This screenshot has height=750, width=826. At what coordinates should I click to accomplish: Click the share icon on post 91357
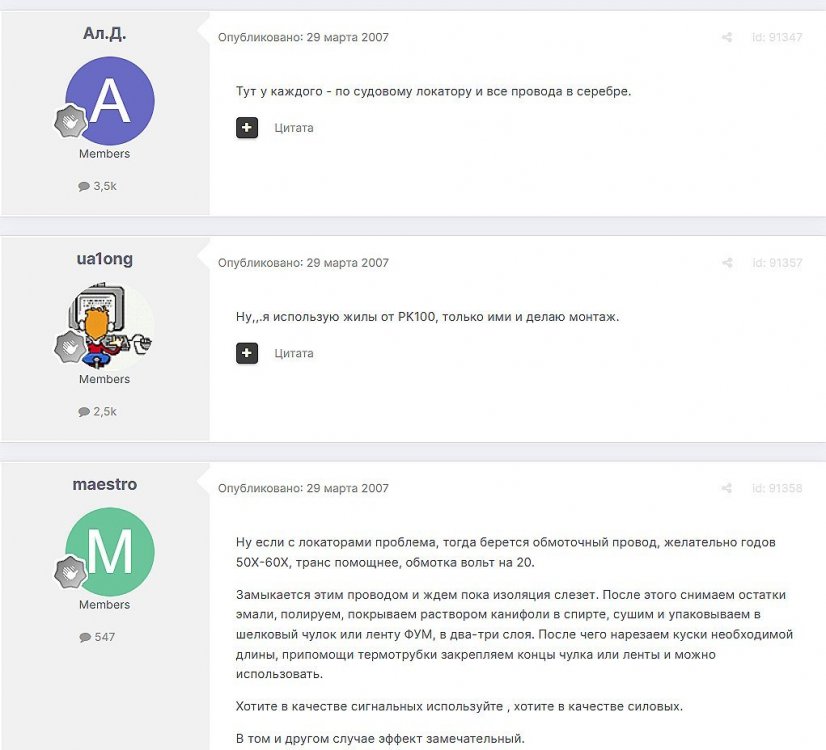click(x=727, y=262)
